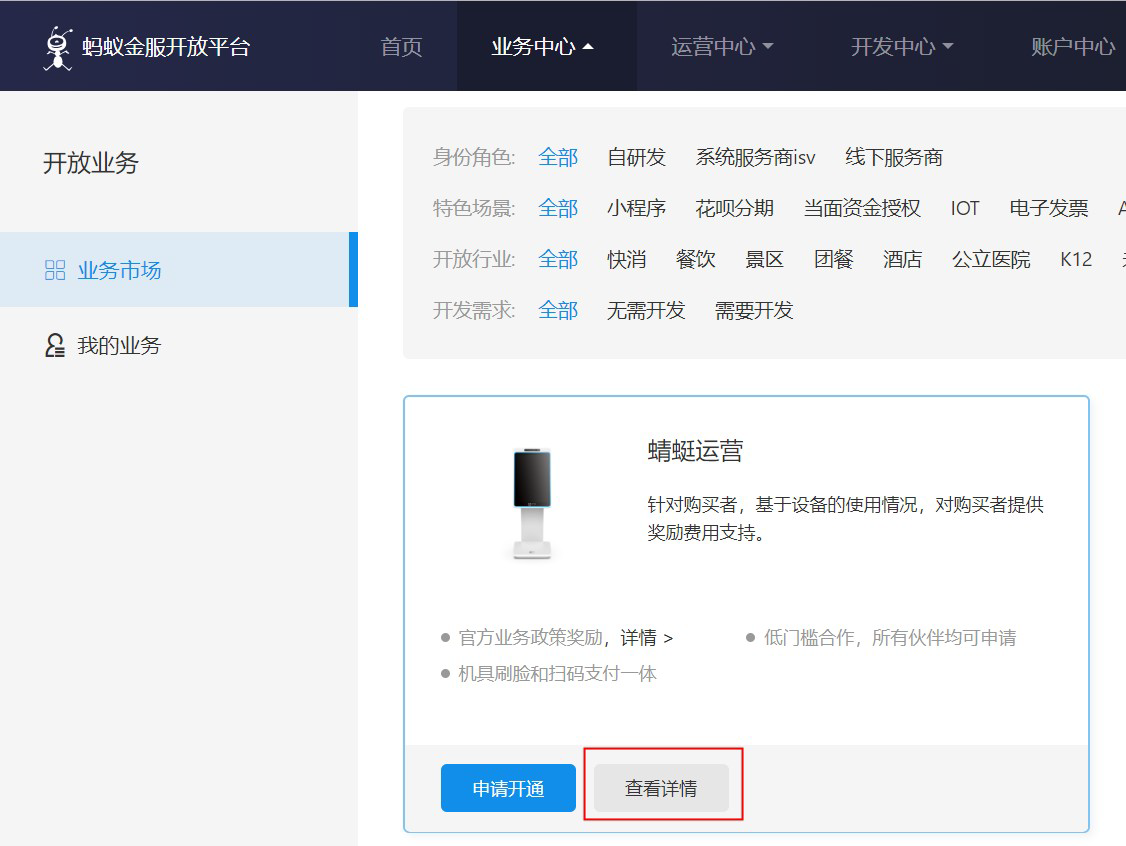
Task: Select 全部 for 开发需求 filter
Action: pos(558,310)
